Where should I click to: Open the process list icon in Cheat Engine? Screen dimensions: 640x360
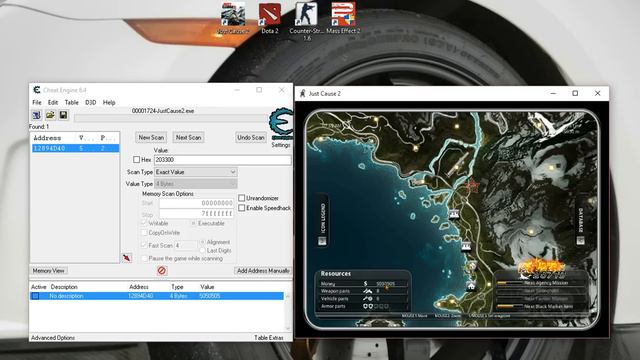(36, 115)
